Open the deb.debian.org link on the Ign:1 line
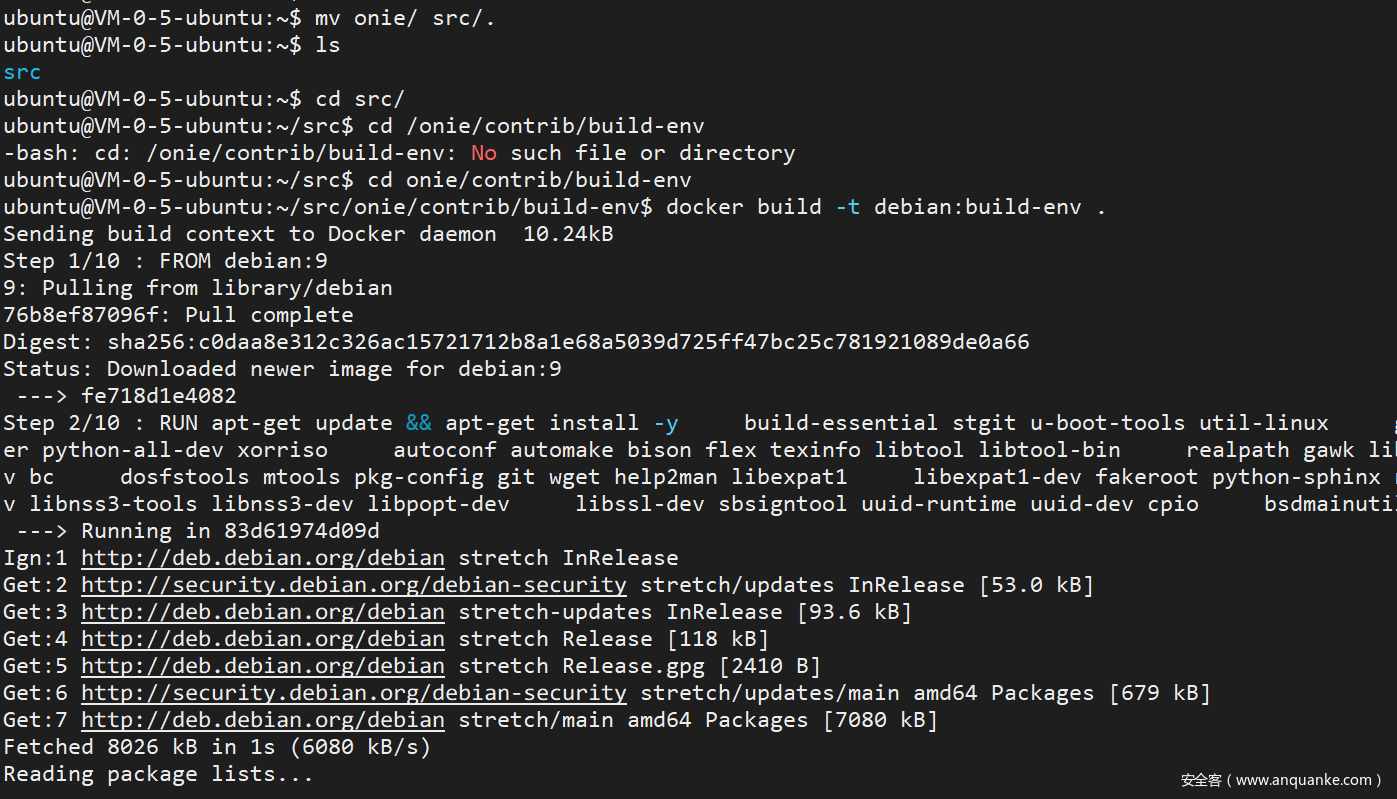Image resolution: width=1397 pixels, height=799 pixels. (x=262, y=558)
